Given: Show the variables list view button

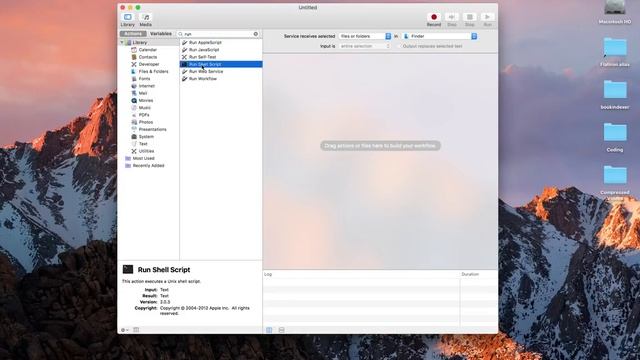Looking at the screenshot, I should click(x=282, y=330).
